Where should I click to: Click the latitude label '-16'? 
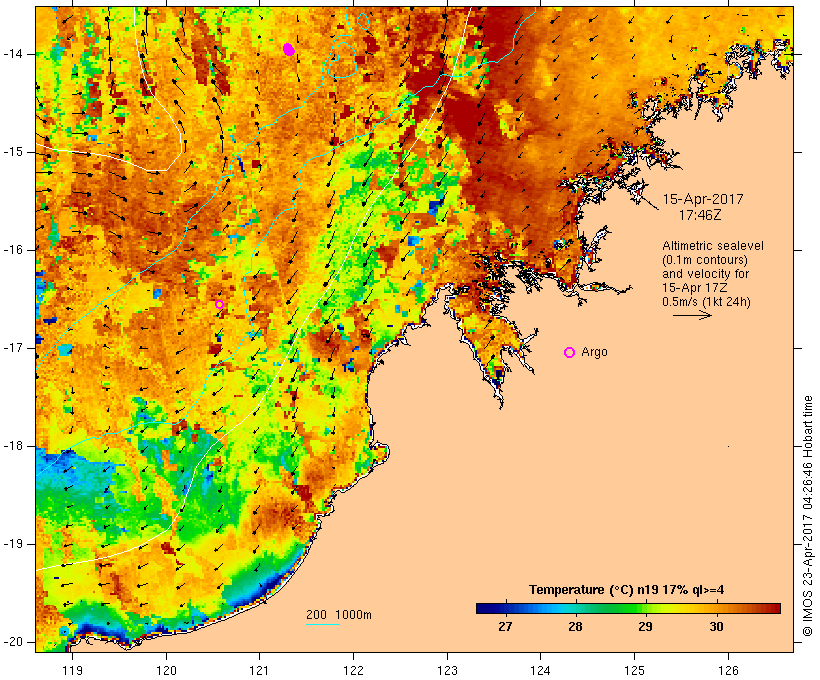13,250
